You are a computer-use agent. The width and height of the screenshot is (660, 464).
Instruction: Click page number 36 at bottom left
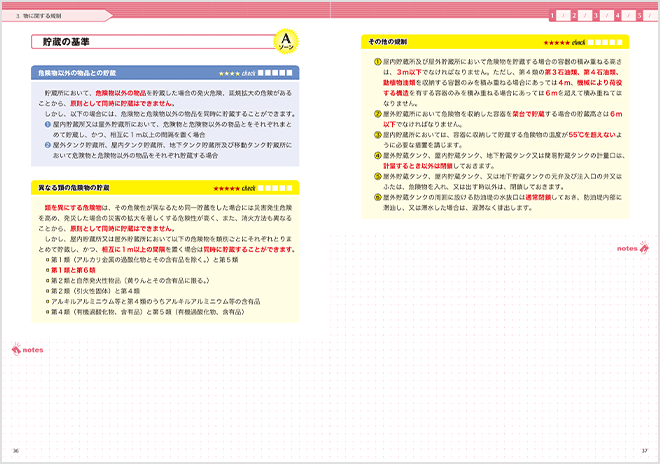coord(15,451)
